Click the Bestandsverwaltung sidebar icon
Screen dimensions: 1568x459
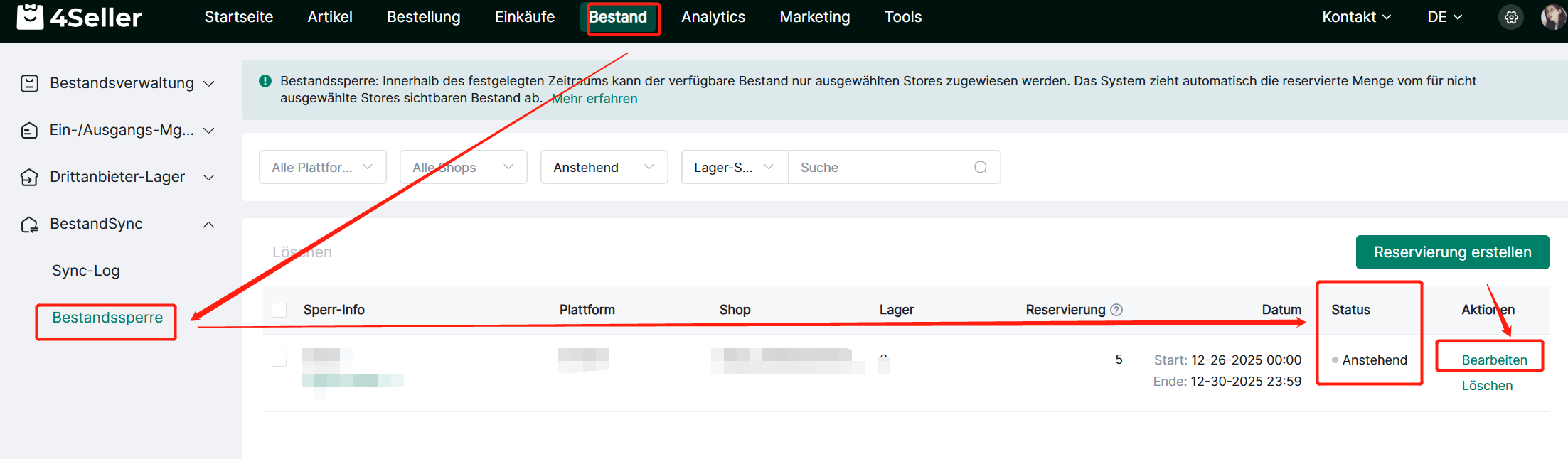pyautogui.click(x=29, y=84)
